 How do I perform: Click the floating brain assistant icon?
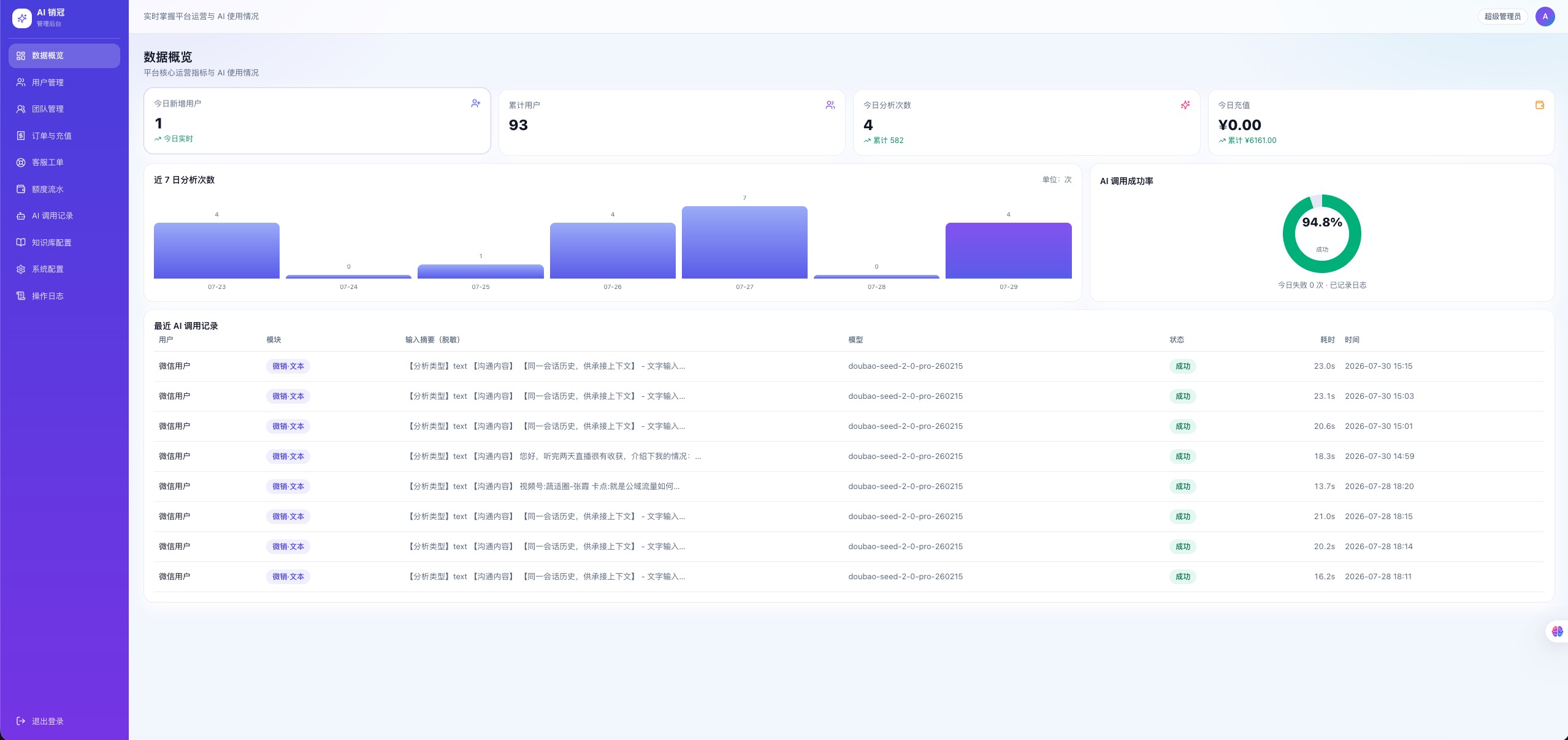pyautogui.click(x=1557, y=631)
